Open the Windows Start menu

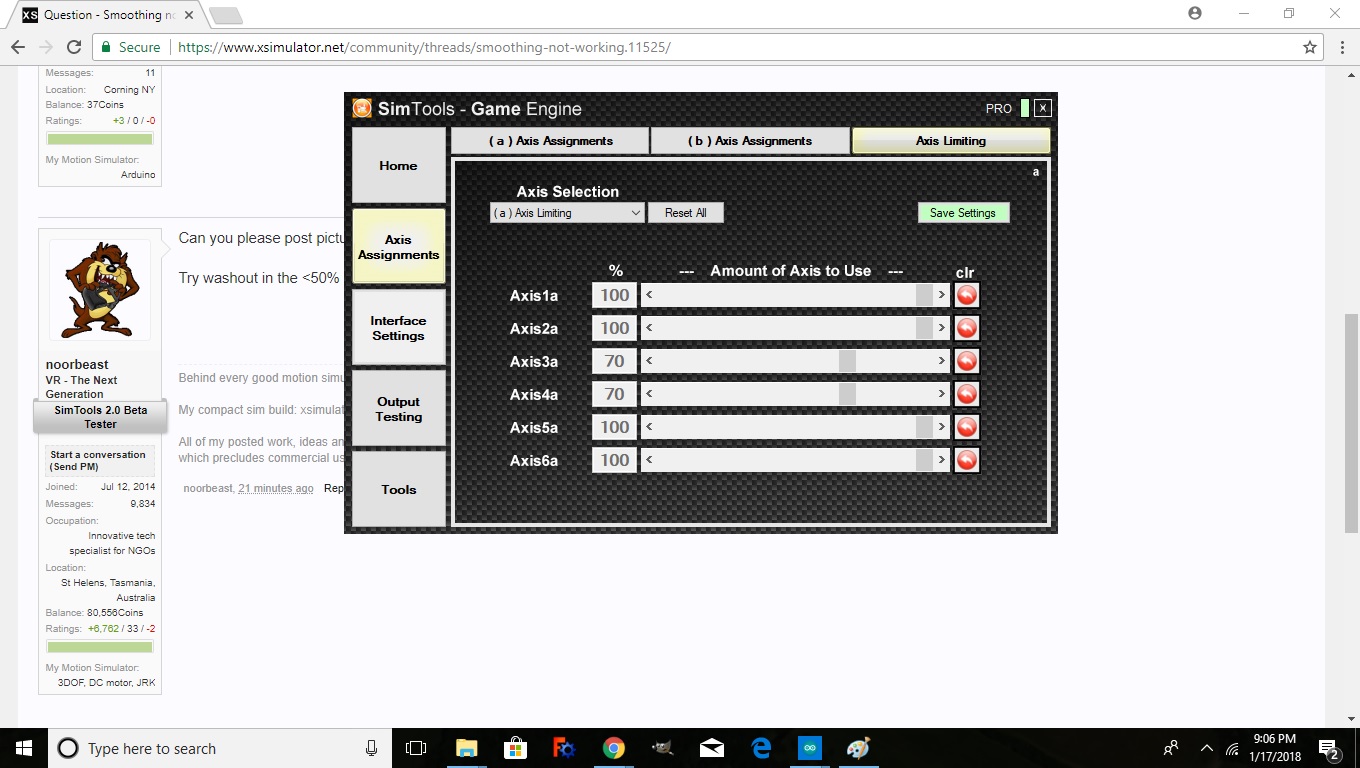coord(24,748)
